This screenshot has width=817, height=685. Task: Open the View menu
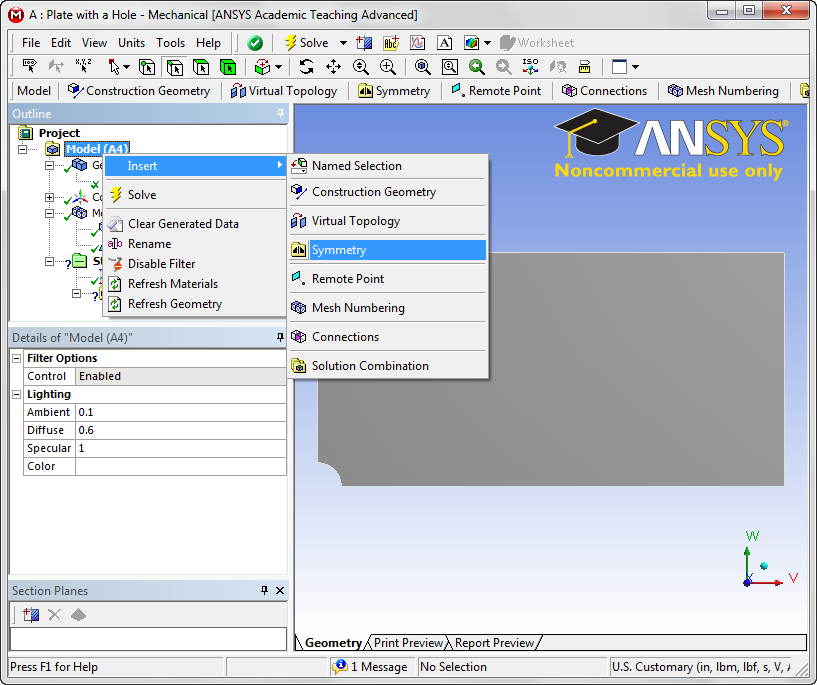[x=94, y=43]
